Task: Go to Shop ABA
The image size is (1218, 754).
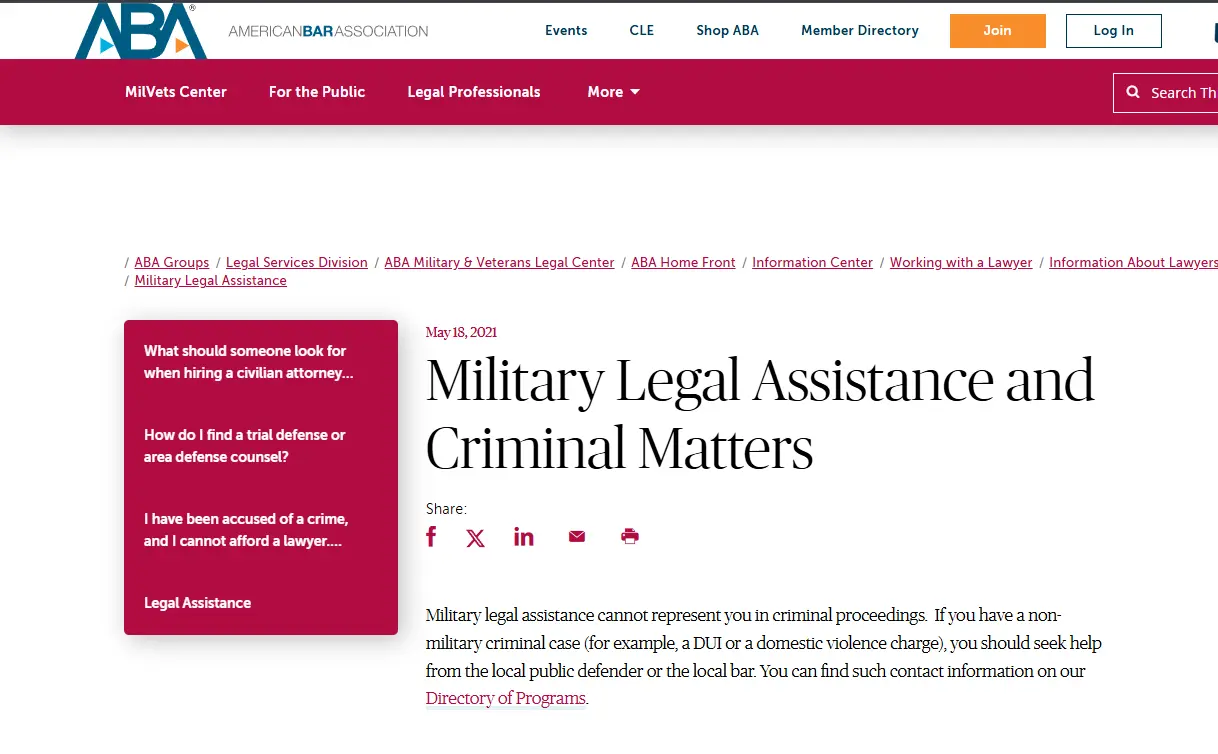Action: 727,31
